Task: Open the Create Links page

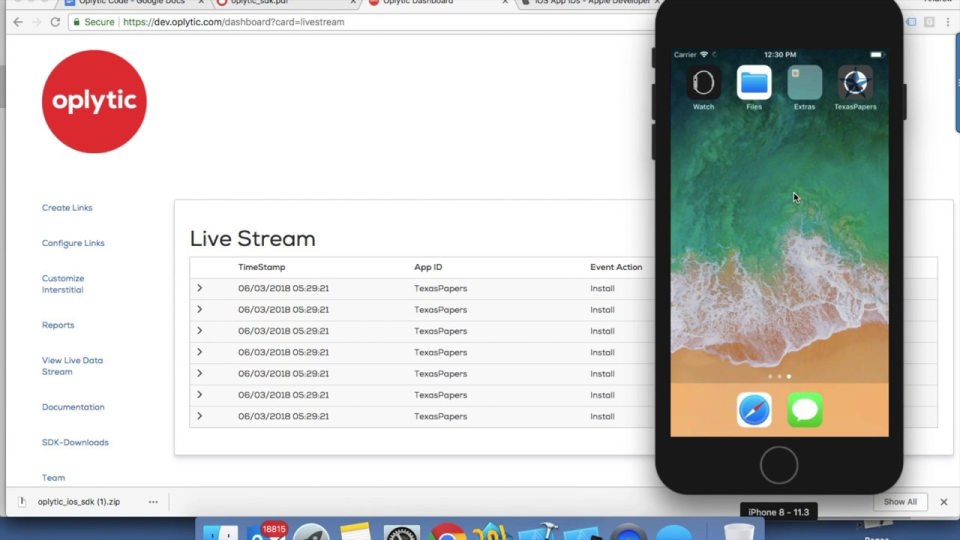Action: [x=67, y=208]
